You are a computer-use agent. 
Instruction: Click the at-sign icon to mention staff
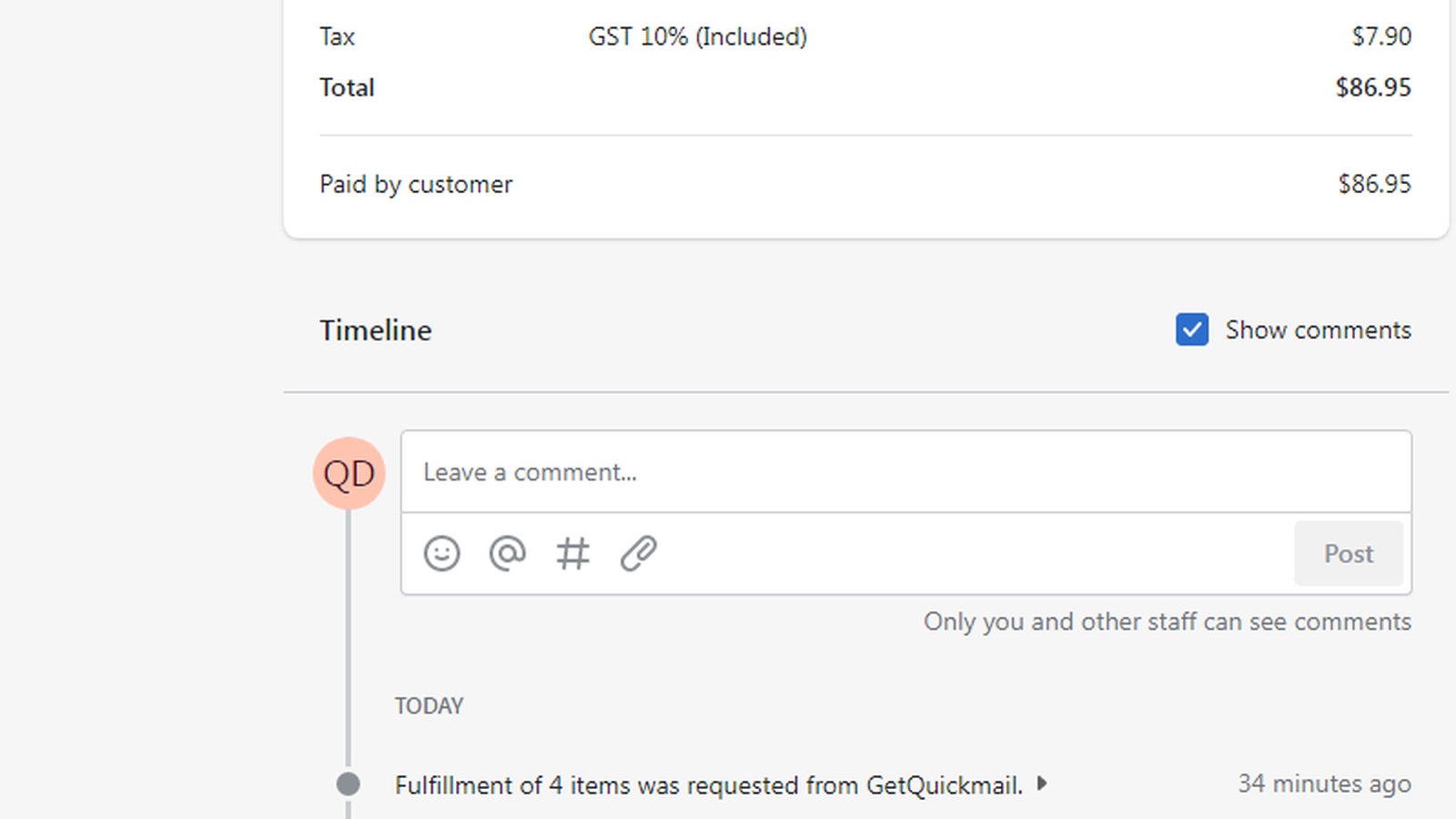[508, 553]
